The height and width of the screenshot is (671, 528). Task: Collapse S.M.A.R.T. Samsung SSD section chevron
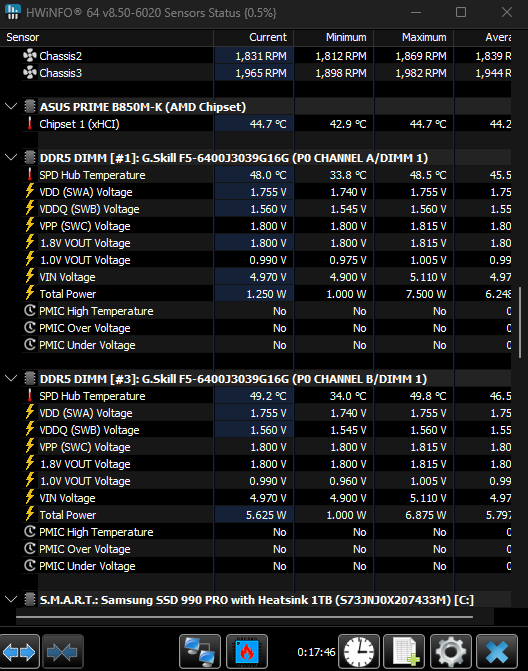click(x=11, y=599)
